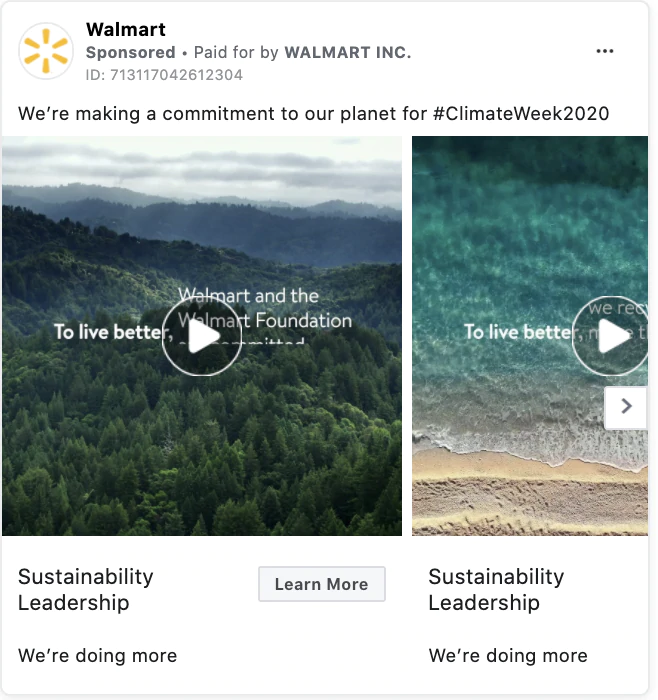The width and height of the screenshot is (658, 700).
Task: Click first card's "We're doing more" text
Action: click(x=97, y=656)
